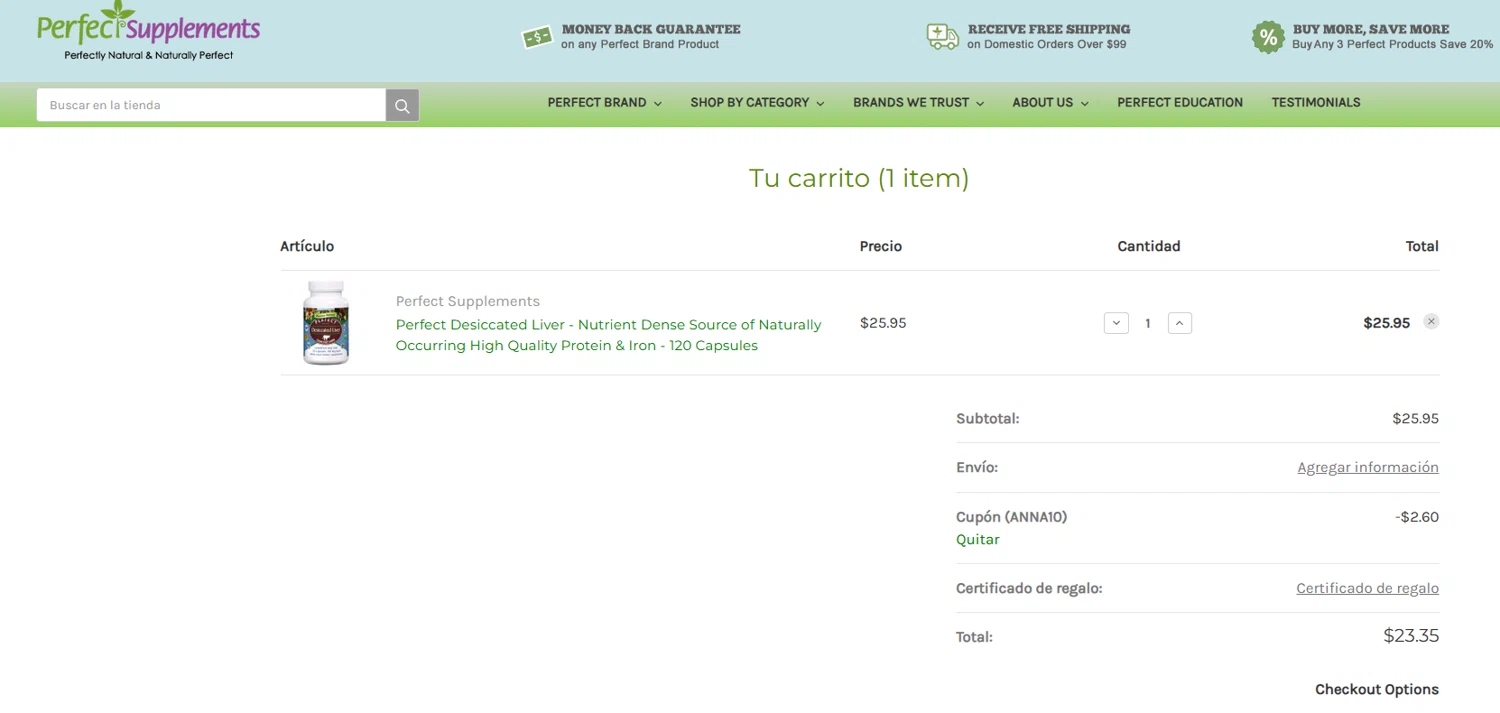Image resolution: width=1500 pixels, height=713 pixels.
Task: Click the Checkout Options heading
Action: tap(1377, 689)
